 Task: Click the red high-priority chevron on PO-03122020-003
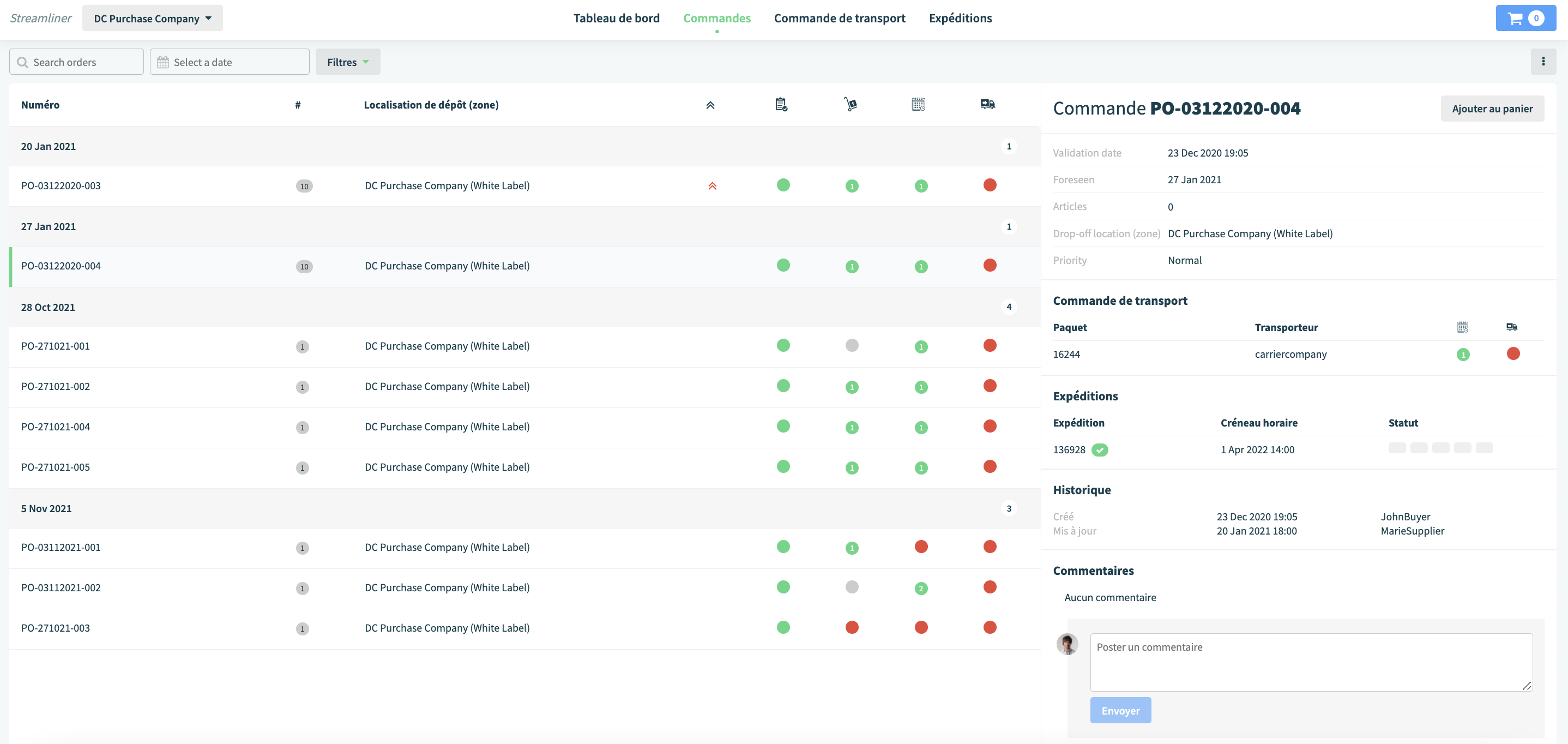712,185
